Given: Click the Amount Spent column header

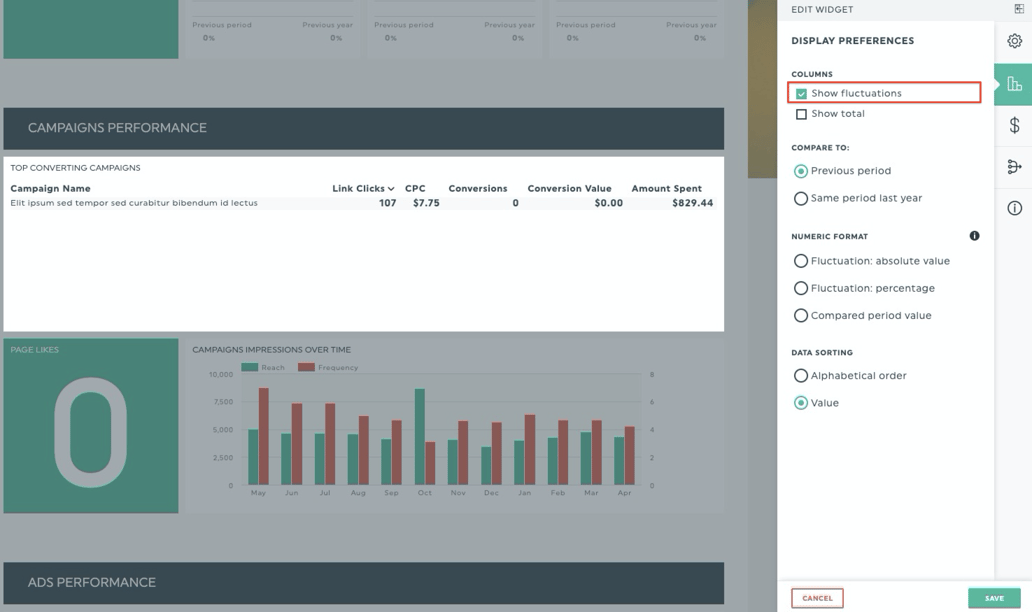Looking at the screenshot, I should pyautogui.click(x=666, y=188).
